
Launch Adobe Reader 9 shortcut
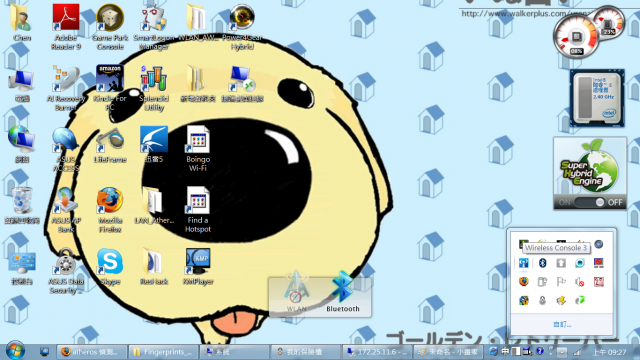[x=66, y=26]
